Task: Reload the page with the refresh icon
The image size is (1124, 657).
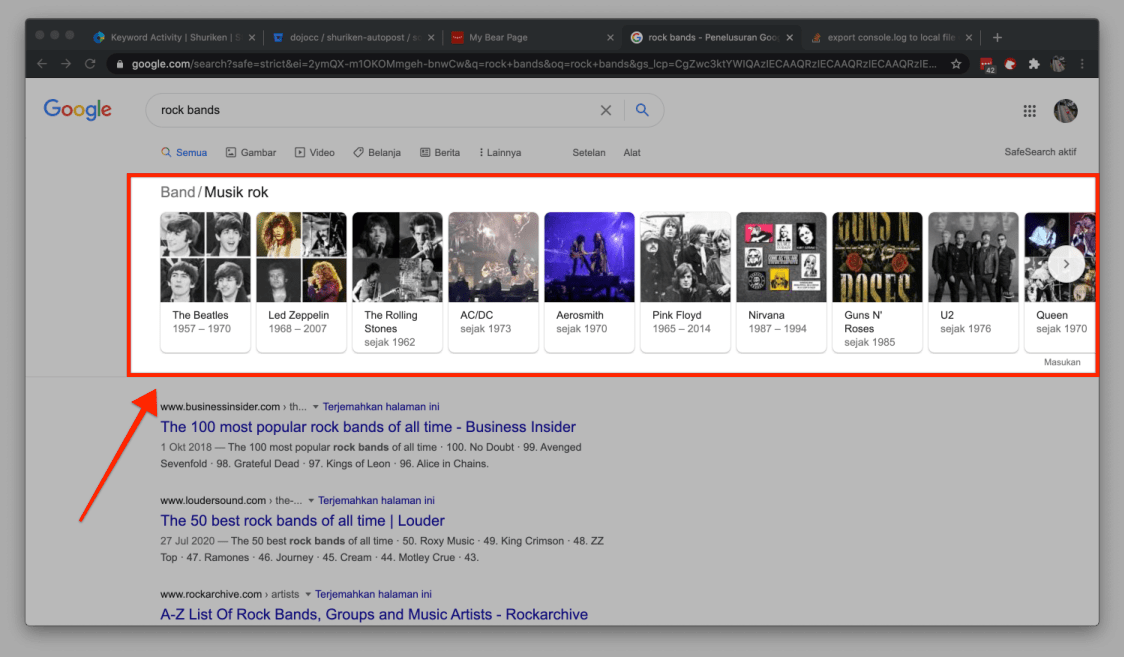Action: [x=90, y=64]
